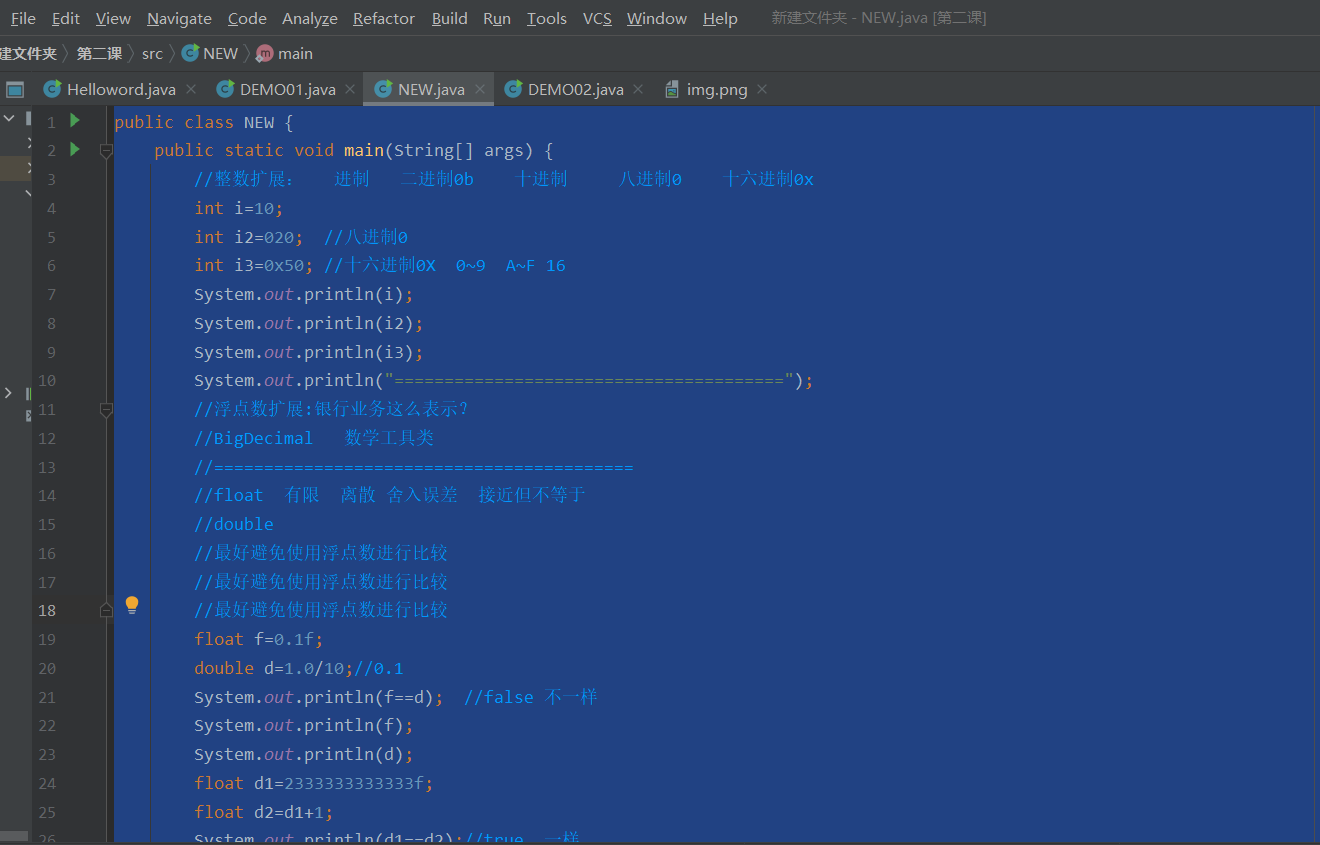
Task: Click the println(i2) statement
Action: tap(309, 323)
